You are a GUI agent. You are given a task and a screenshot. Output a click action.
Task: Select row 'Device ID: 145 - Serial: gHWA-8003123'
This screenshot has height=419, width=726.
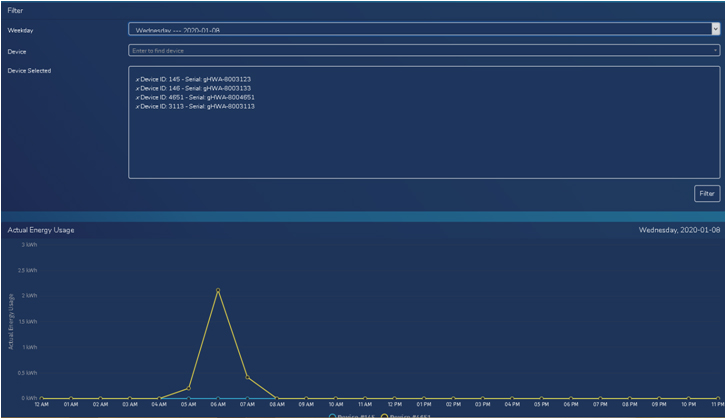[195, 79]
